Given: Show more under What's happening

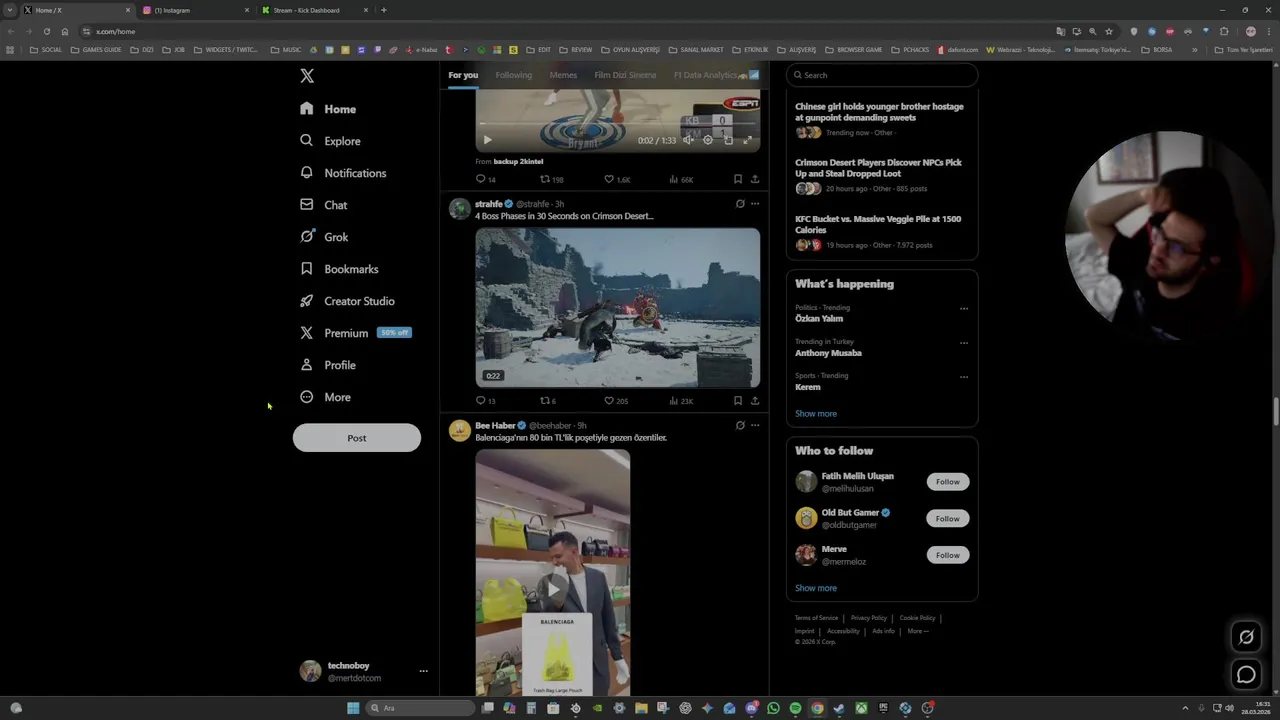Looking at the screenshot, I should tap(816, 413).
